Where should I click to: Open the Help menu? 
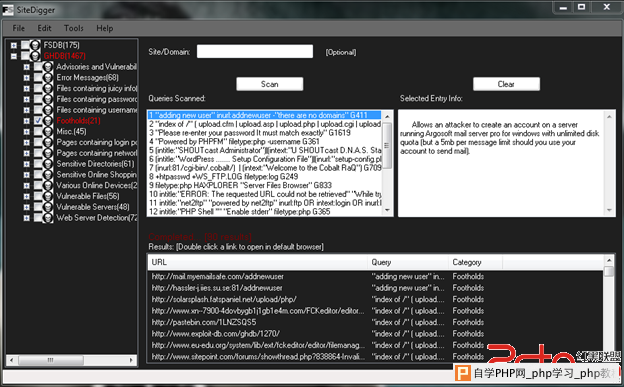point(105,28)
